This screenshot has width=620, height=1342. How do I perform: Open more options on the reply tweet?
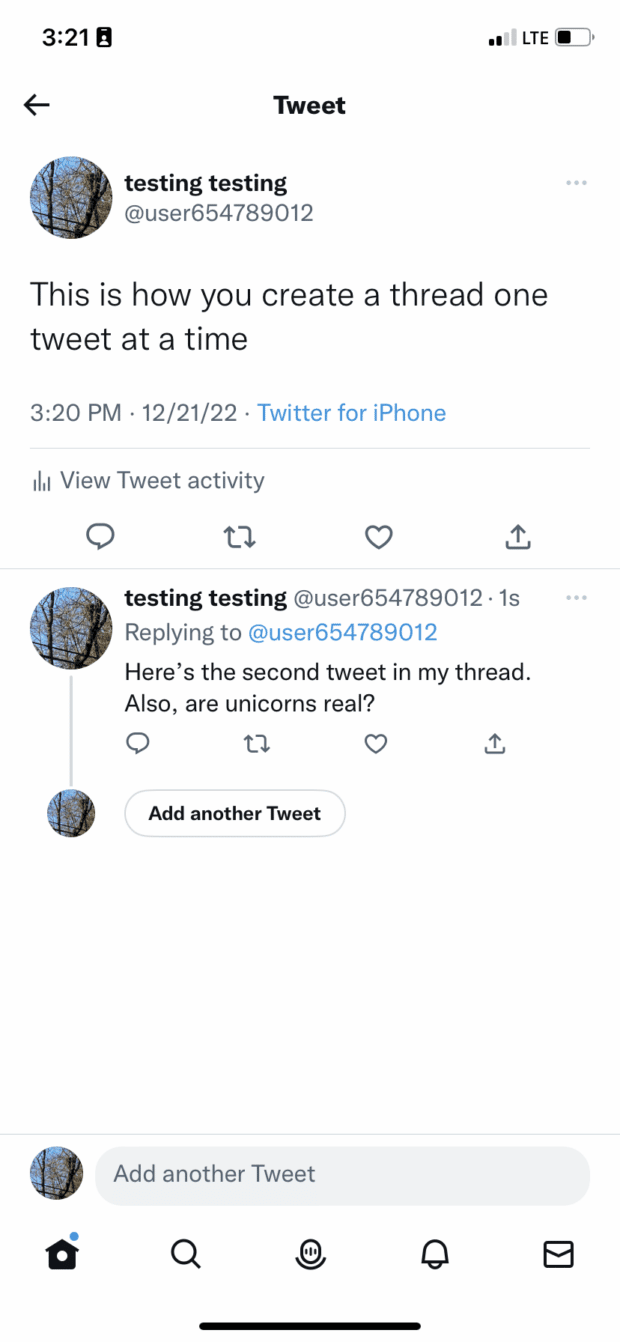pos(576,597)
